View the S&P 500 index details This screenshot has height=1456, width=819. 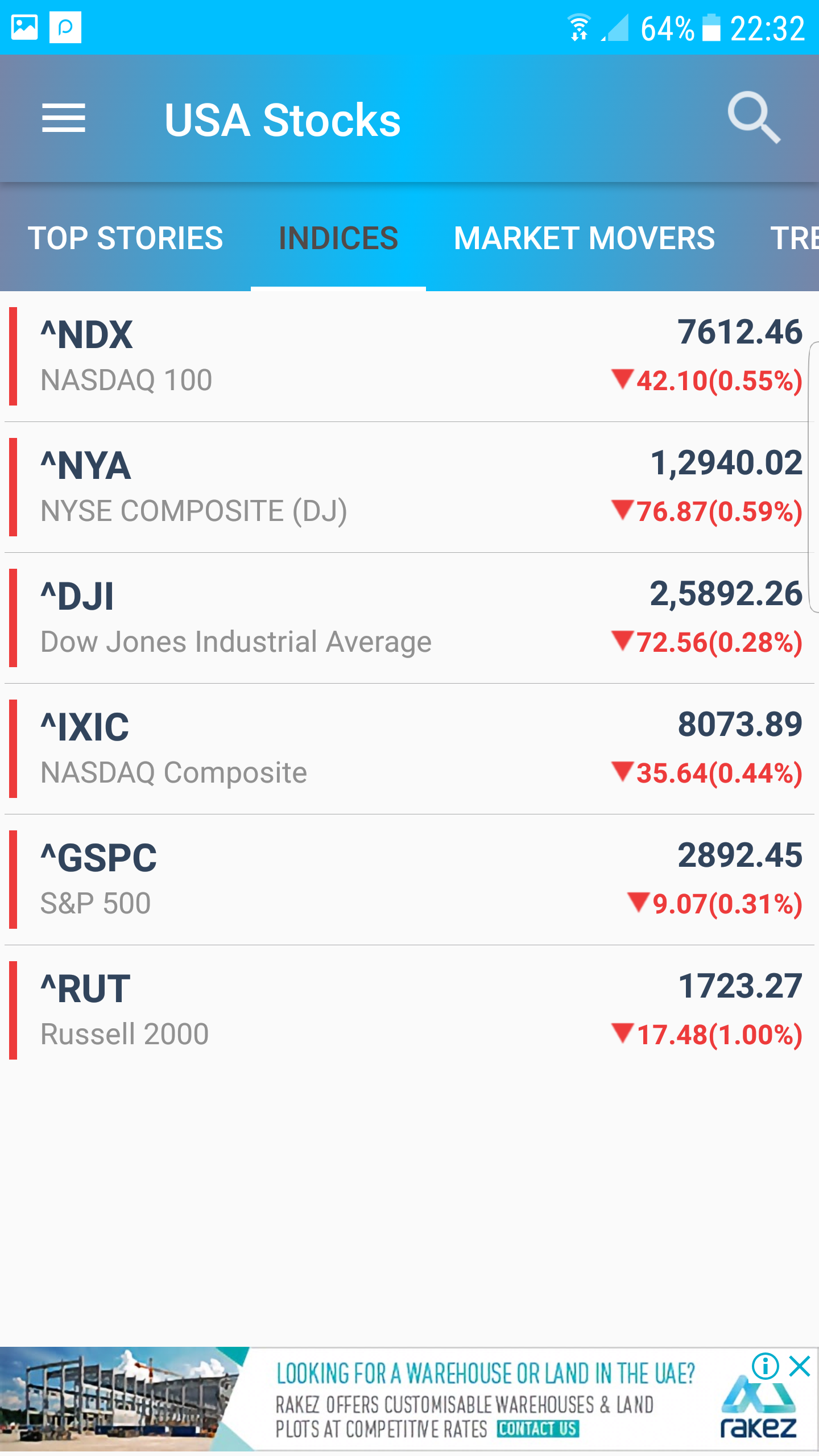tap(409, 880)
